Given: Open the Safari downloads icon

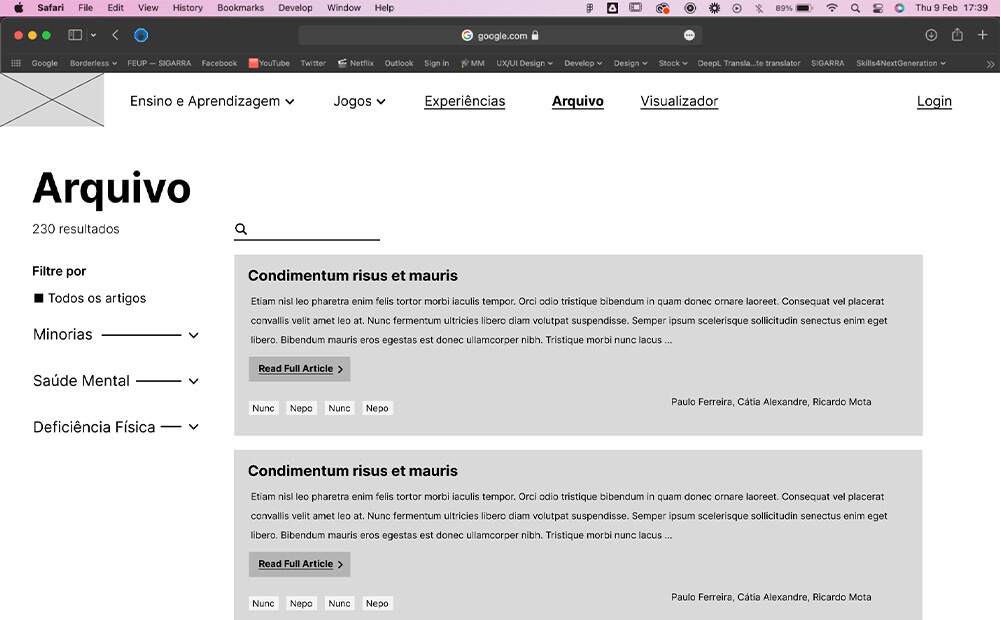Looking at the screenshot, I should pos(931,35).
